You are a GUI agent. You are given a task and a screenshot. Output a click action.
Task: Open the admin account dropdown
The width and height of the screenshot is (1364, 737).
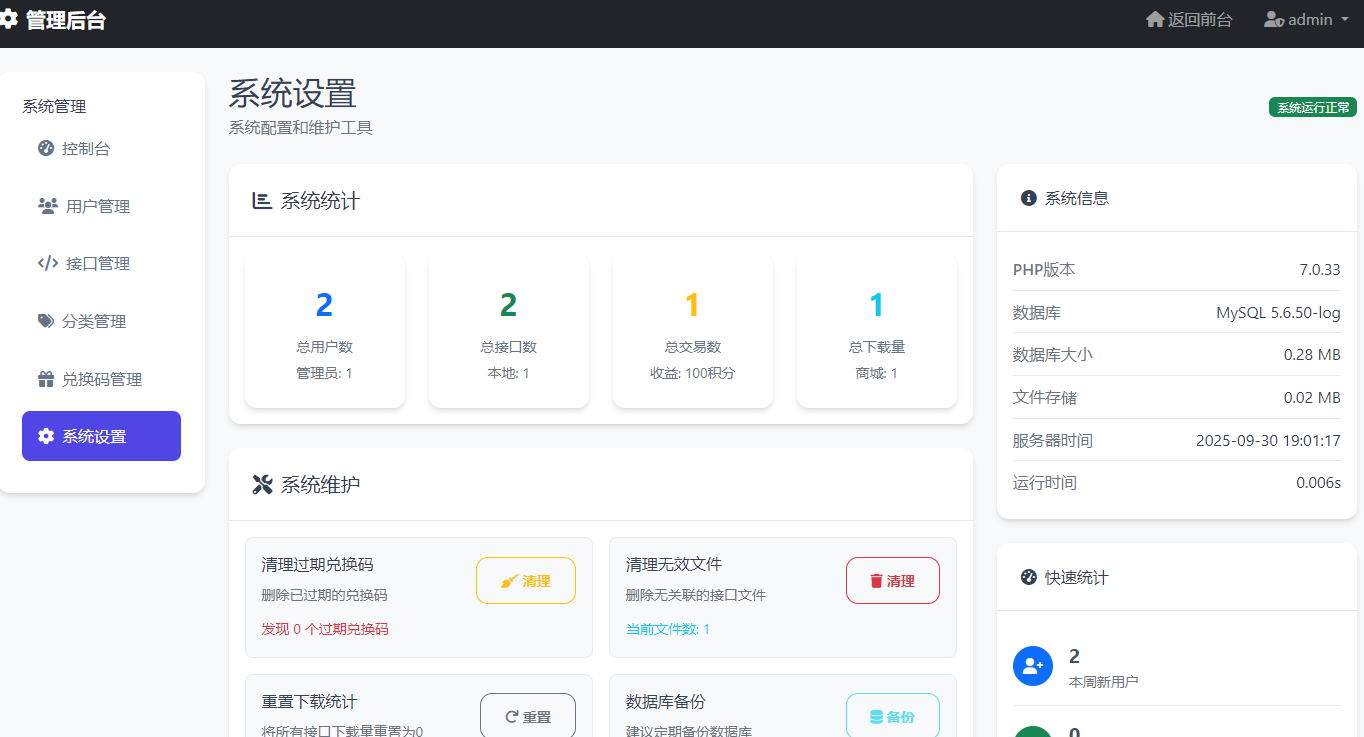tap(1299, 19)
